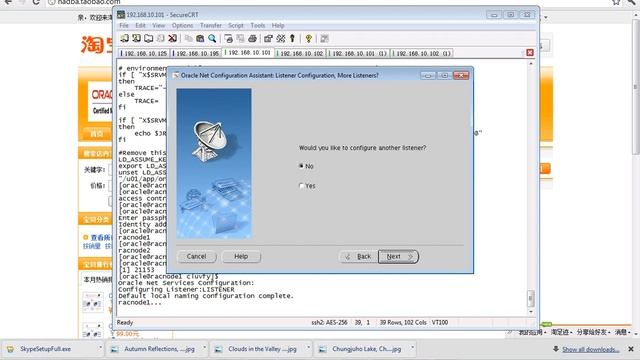Click Connect in Tab toolbar icon
This screenshot has width=640, height=360.
(149, 38)
